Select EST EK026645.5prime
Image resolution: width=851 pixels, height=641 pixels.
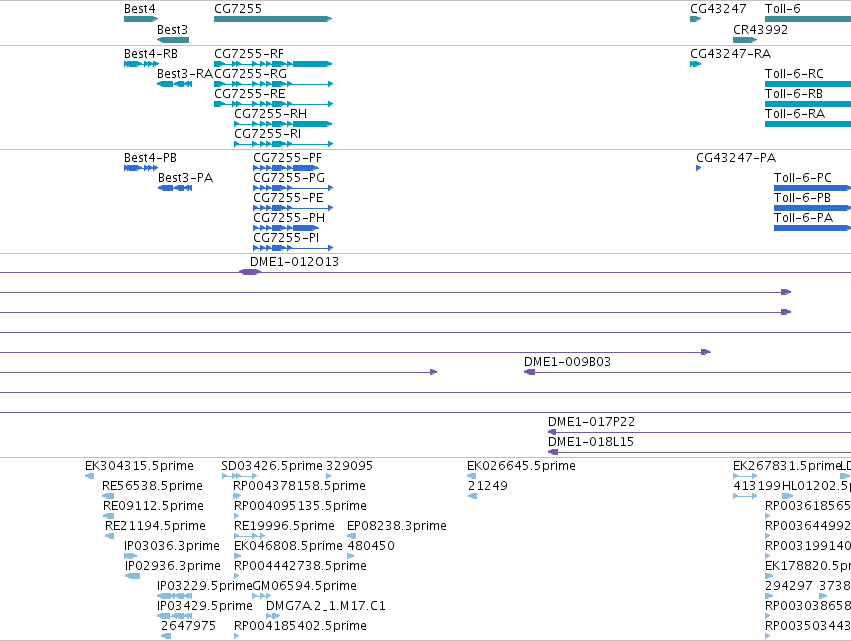tap(472, 476)
